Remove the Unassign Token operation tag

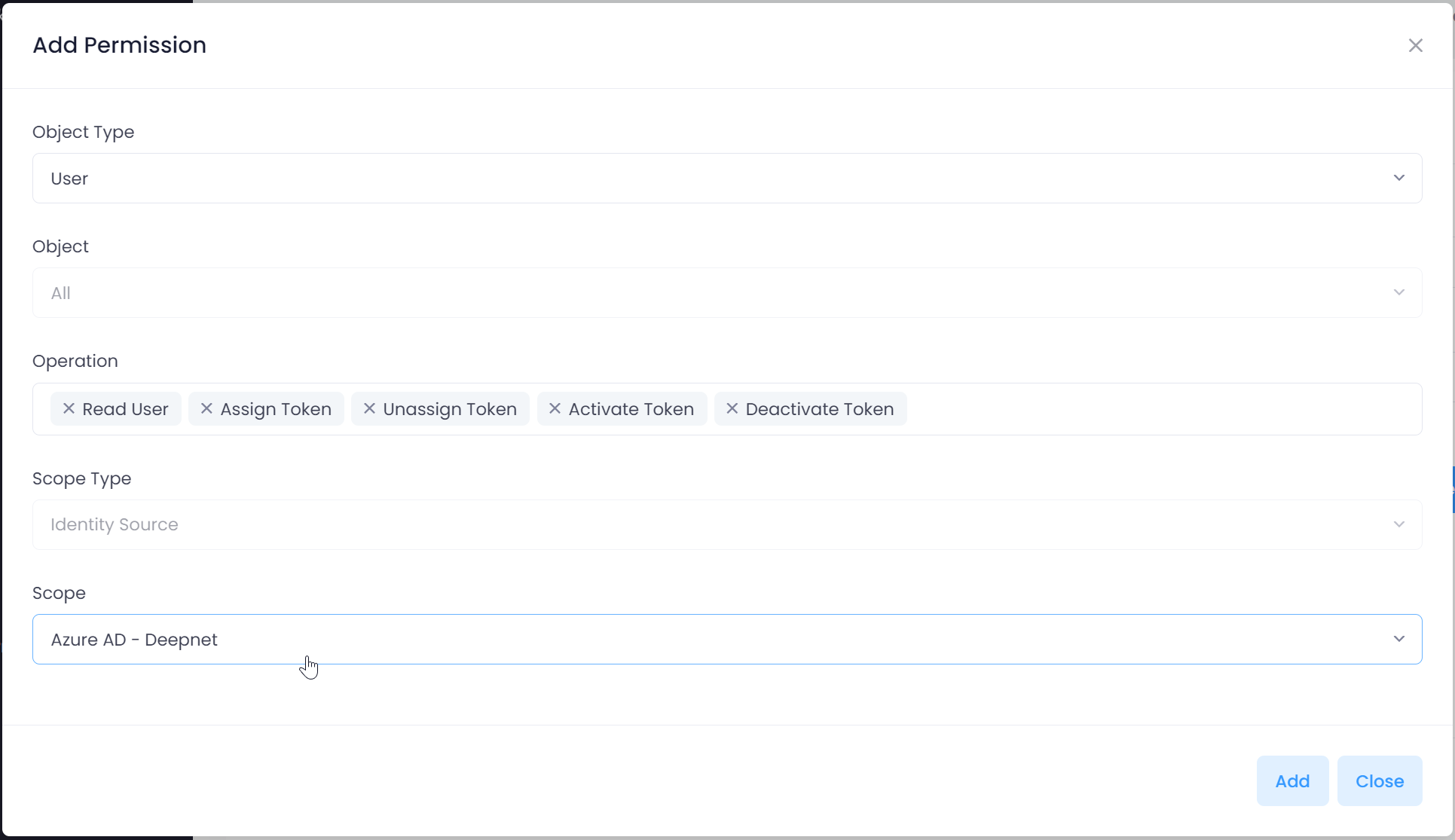click(x=369, y=408)
